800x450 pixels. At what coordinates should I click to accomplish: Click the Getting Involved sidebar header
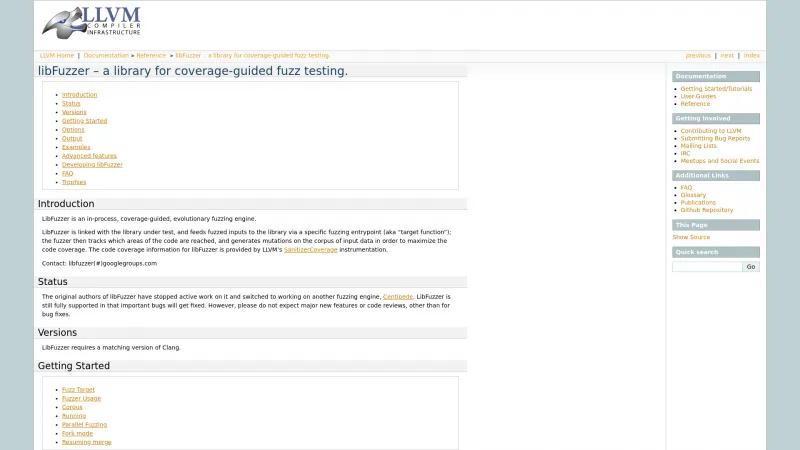tap(716, 118)
